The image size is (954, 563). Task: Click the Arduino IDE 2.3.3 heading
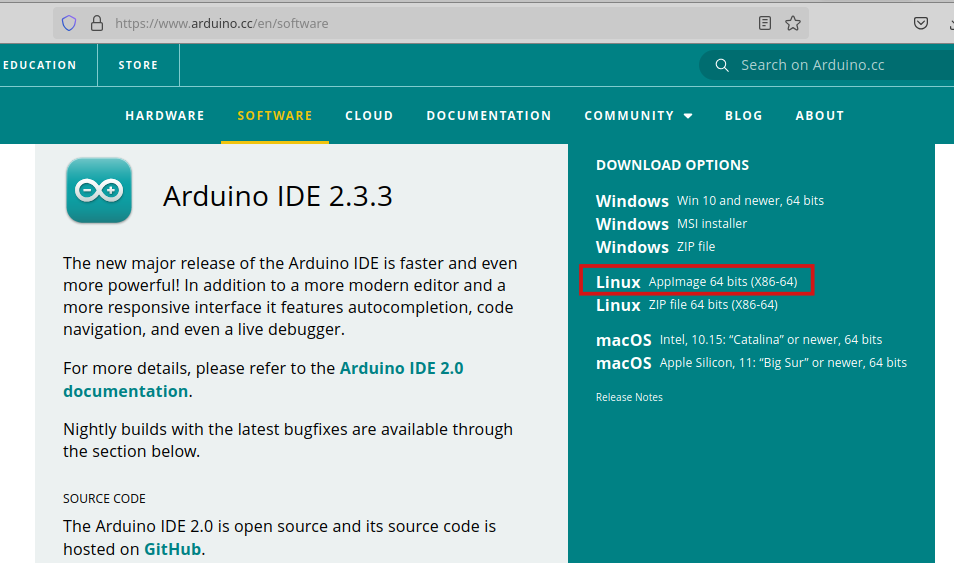coord(277,197)
